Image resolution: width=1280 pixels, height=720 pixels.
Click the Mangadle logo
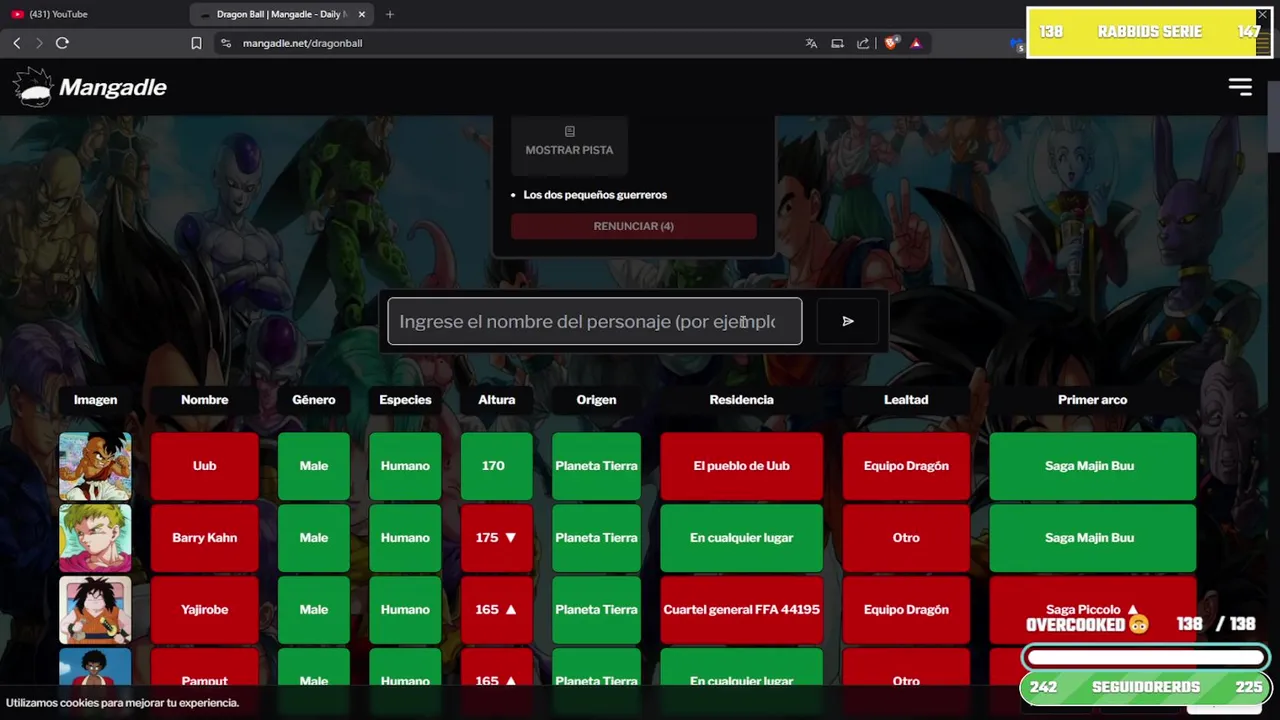(x=91, y=87)
